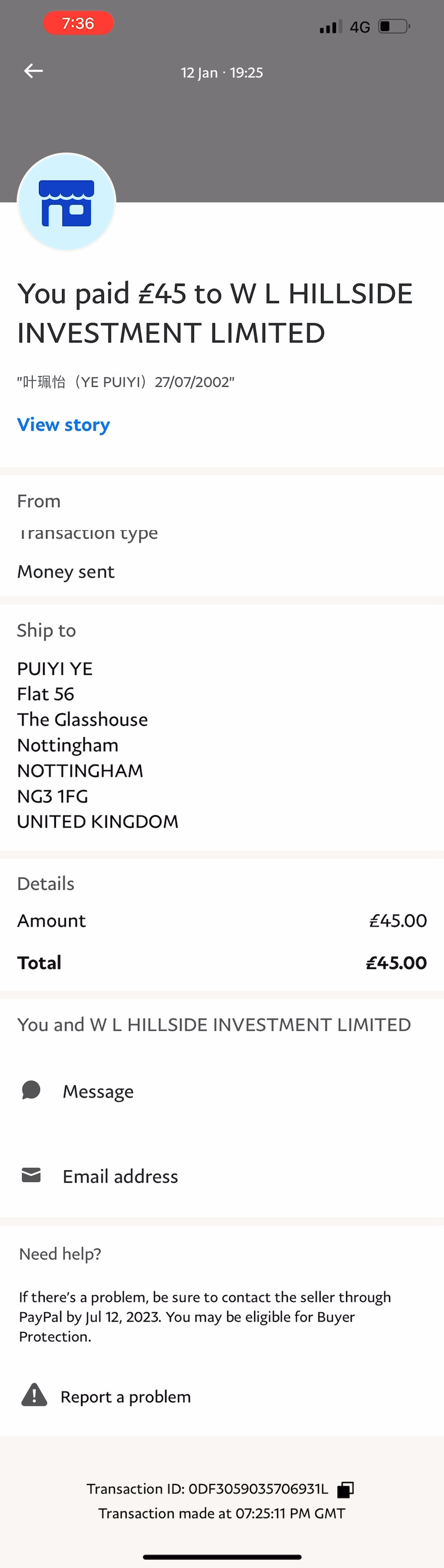Tap the Message label text
444x1568 pixels.
98,1091
